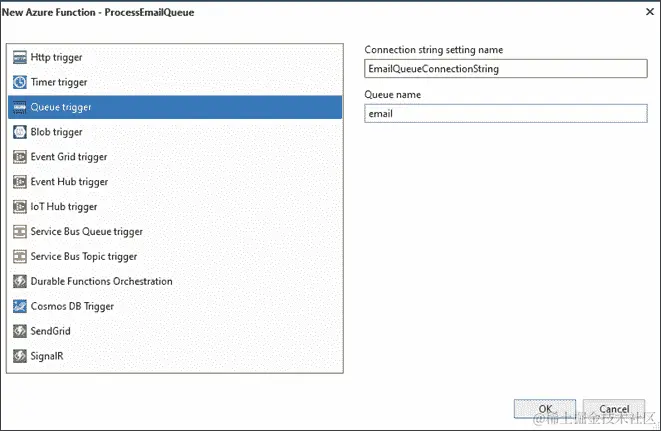Select the Timer trigger template text
The image size is (661, 431).
point(59,82)
